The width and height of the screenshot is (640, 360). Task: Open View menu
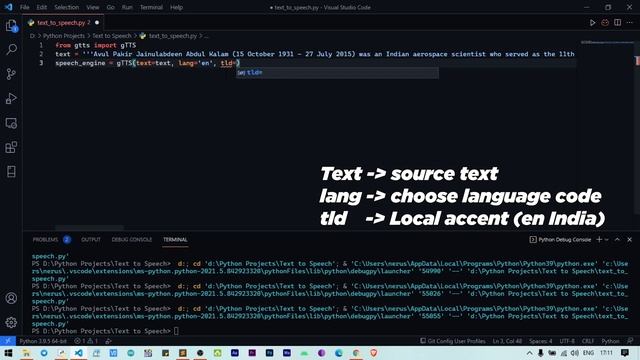pyautogui.click(x=93, y=7)
